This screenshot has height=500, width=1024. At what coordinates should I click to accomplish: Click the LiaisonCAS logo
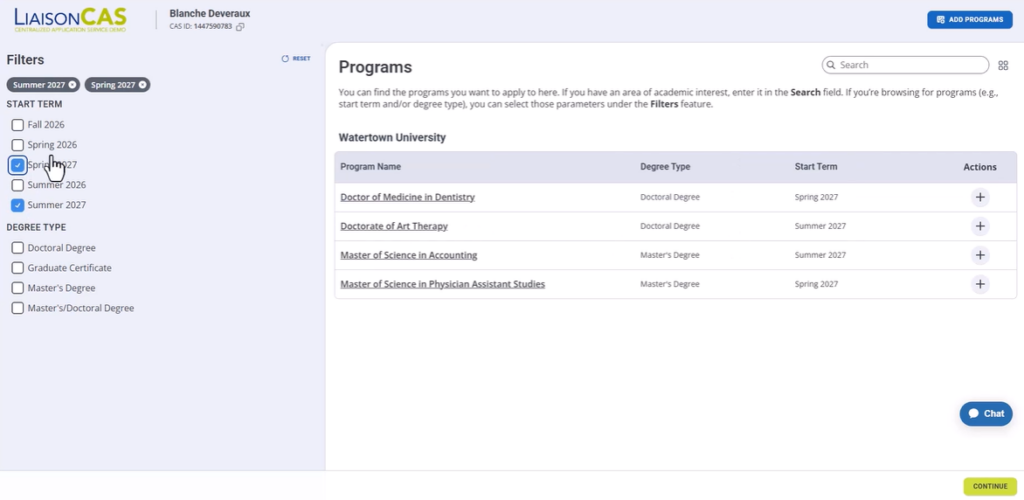(71, 20)
